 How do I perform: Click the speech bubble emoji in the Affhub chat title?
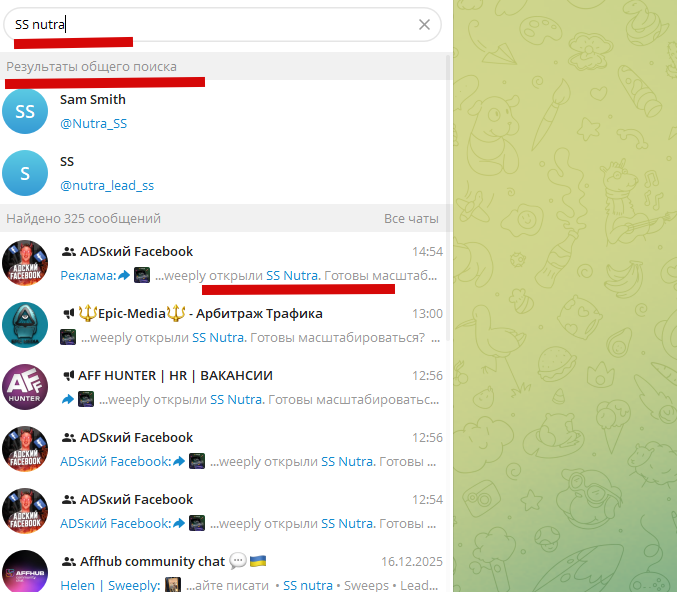pos(238,561)
